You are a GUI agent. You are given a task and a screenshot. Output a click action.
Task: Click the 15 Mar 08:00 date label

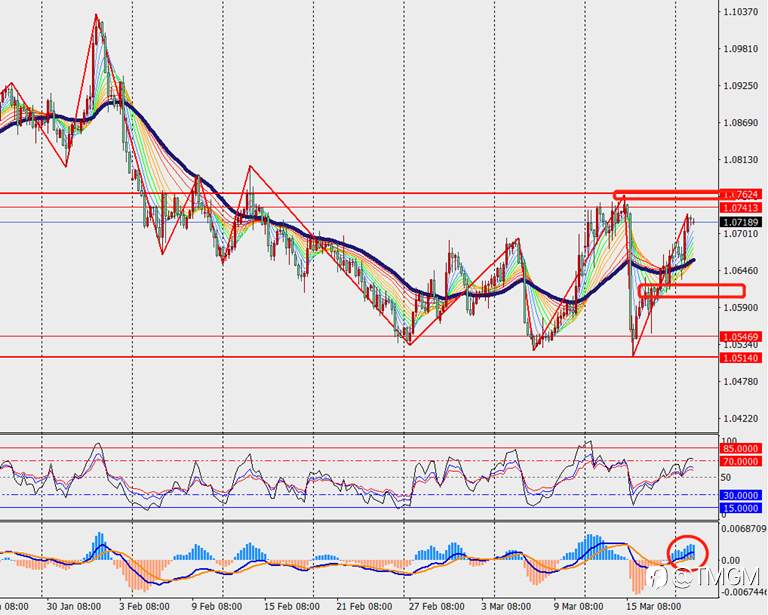click(653, 606)
